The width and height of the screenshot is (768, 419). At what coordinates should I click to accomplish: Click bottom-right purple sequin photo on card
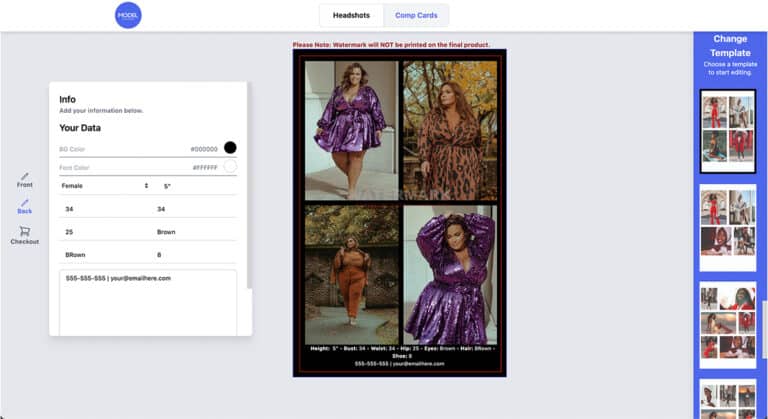click(450, 274)
